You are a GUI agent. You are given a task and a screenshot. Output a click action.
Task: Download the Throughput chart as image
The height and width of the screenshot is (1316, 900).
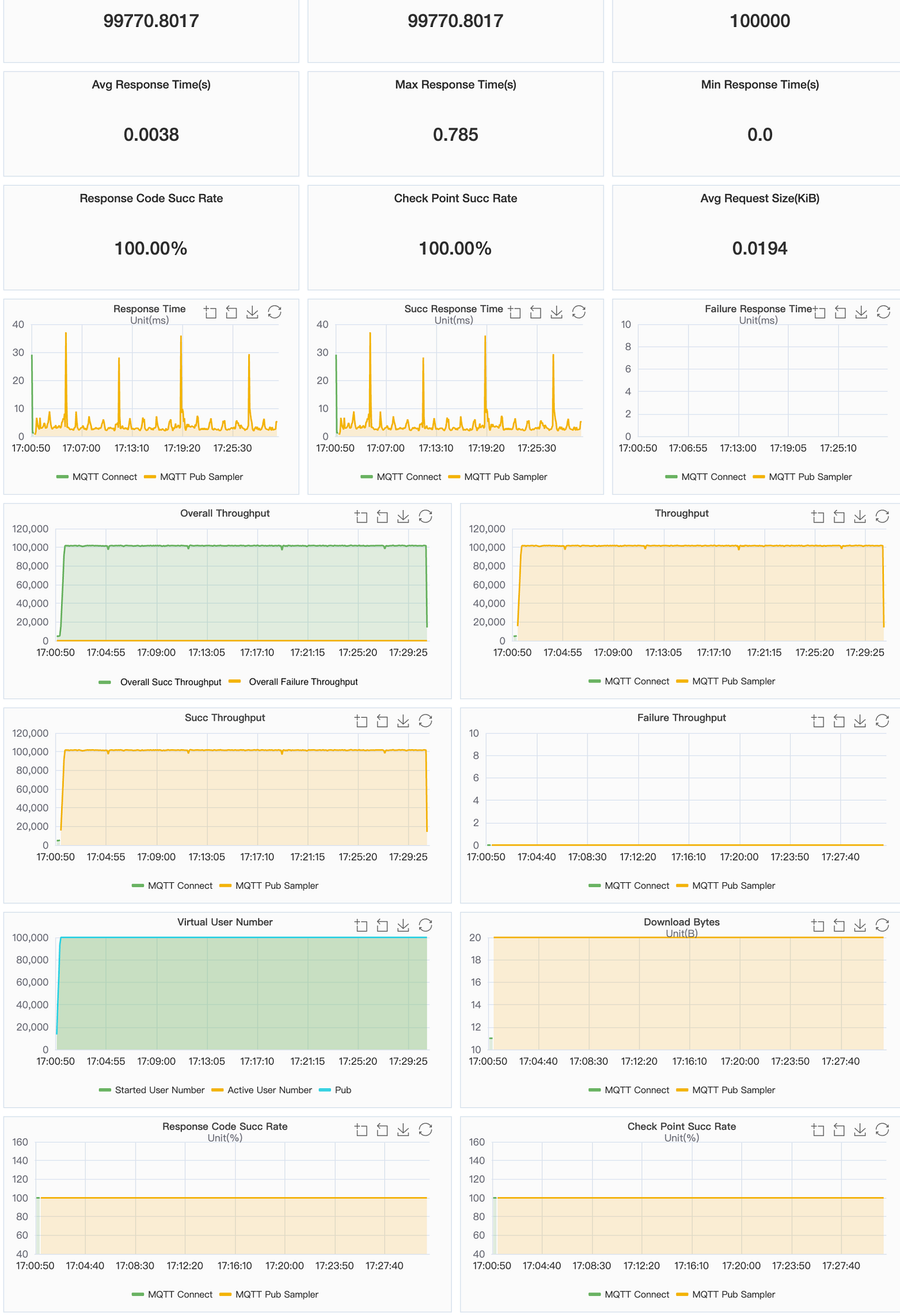click(x=860, y=517)
